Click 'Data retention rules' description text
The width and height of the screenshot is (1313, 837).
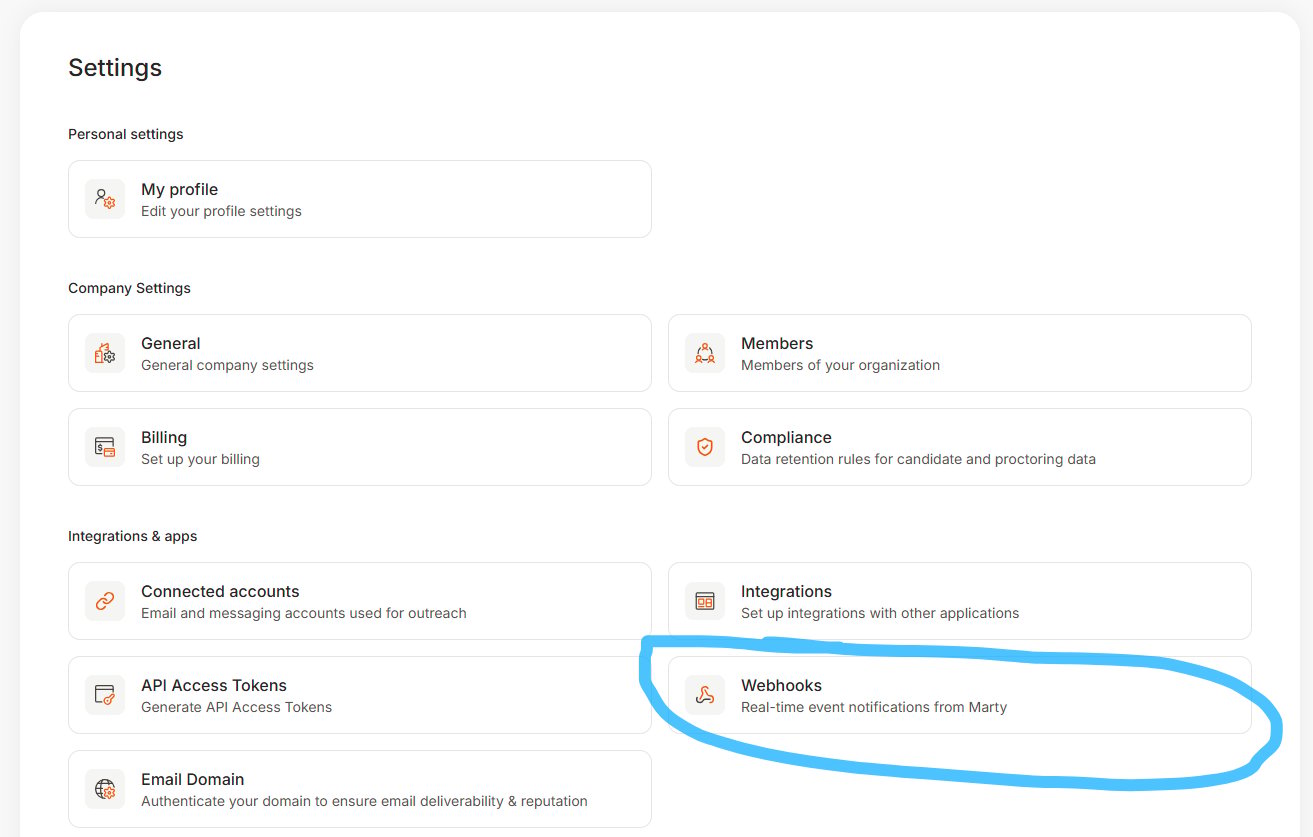(918, 459)
